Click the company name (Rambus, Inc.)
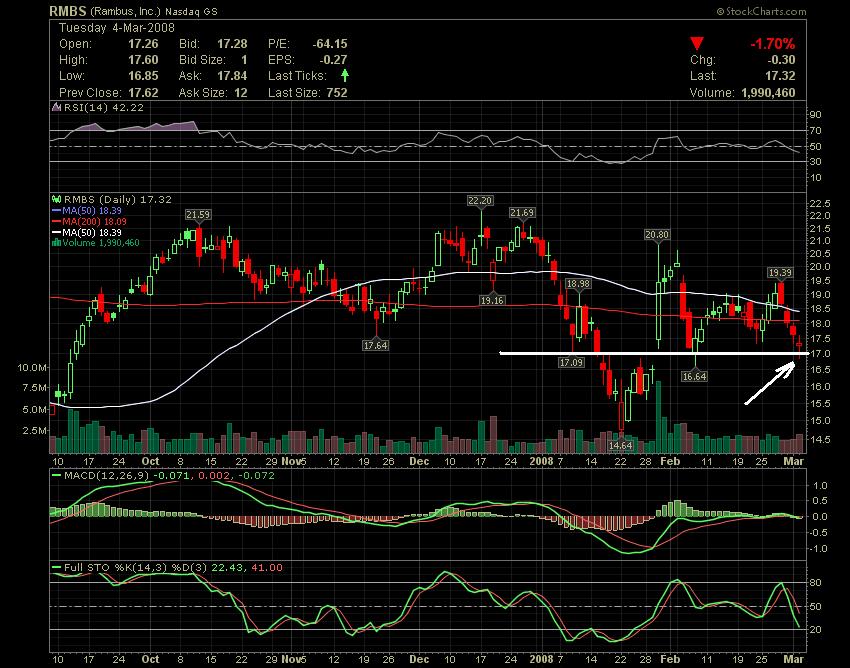The width and height of the screenshot is (850, 668). click(x=125, y=11)
